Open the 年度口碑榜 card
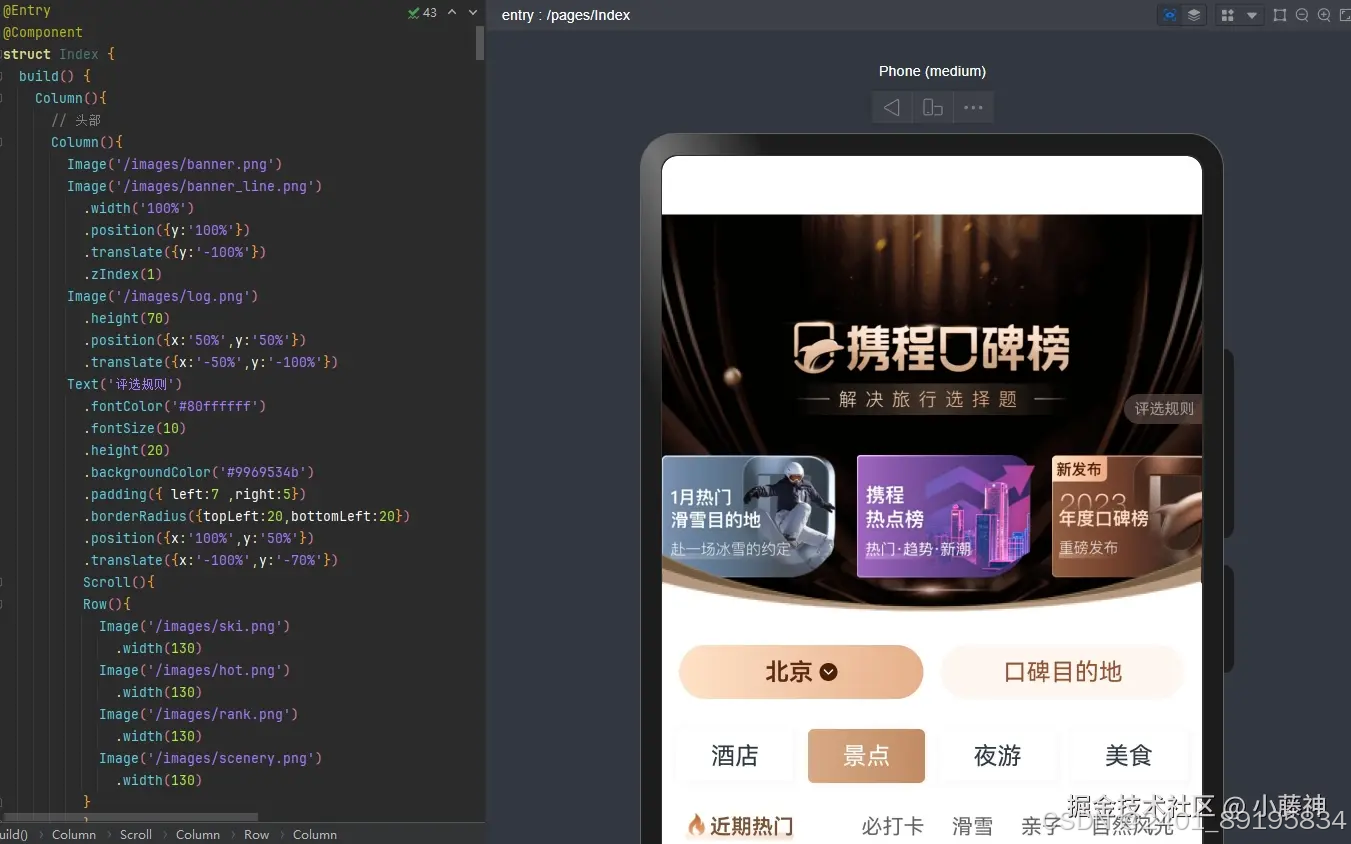This screenshot has width=1351, height=844. click(x=1127, y=517)
